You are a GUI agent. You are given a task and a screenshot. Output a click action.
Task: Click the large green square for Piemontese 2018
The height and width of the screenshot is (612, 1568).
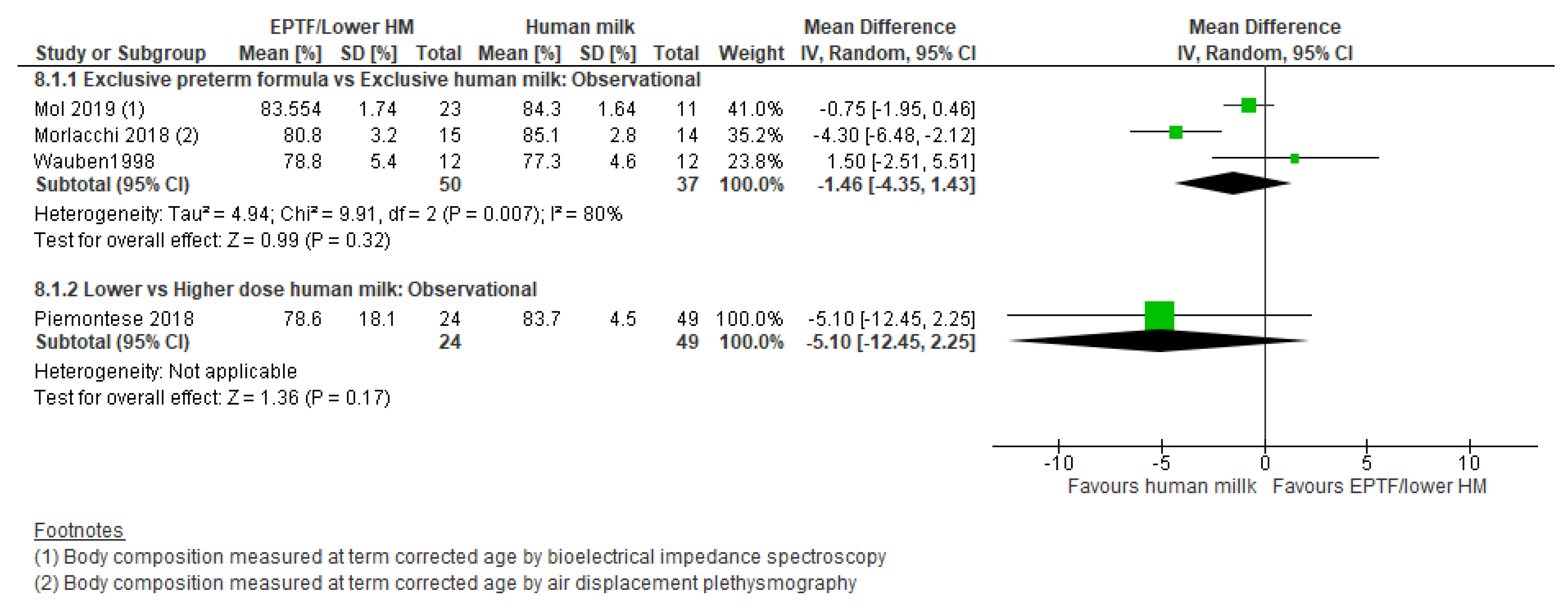[x=1159, y=315]
